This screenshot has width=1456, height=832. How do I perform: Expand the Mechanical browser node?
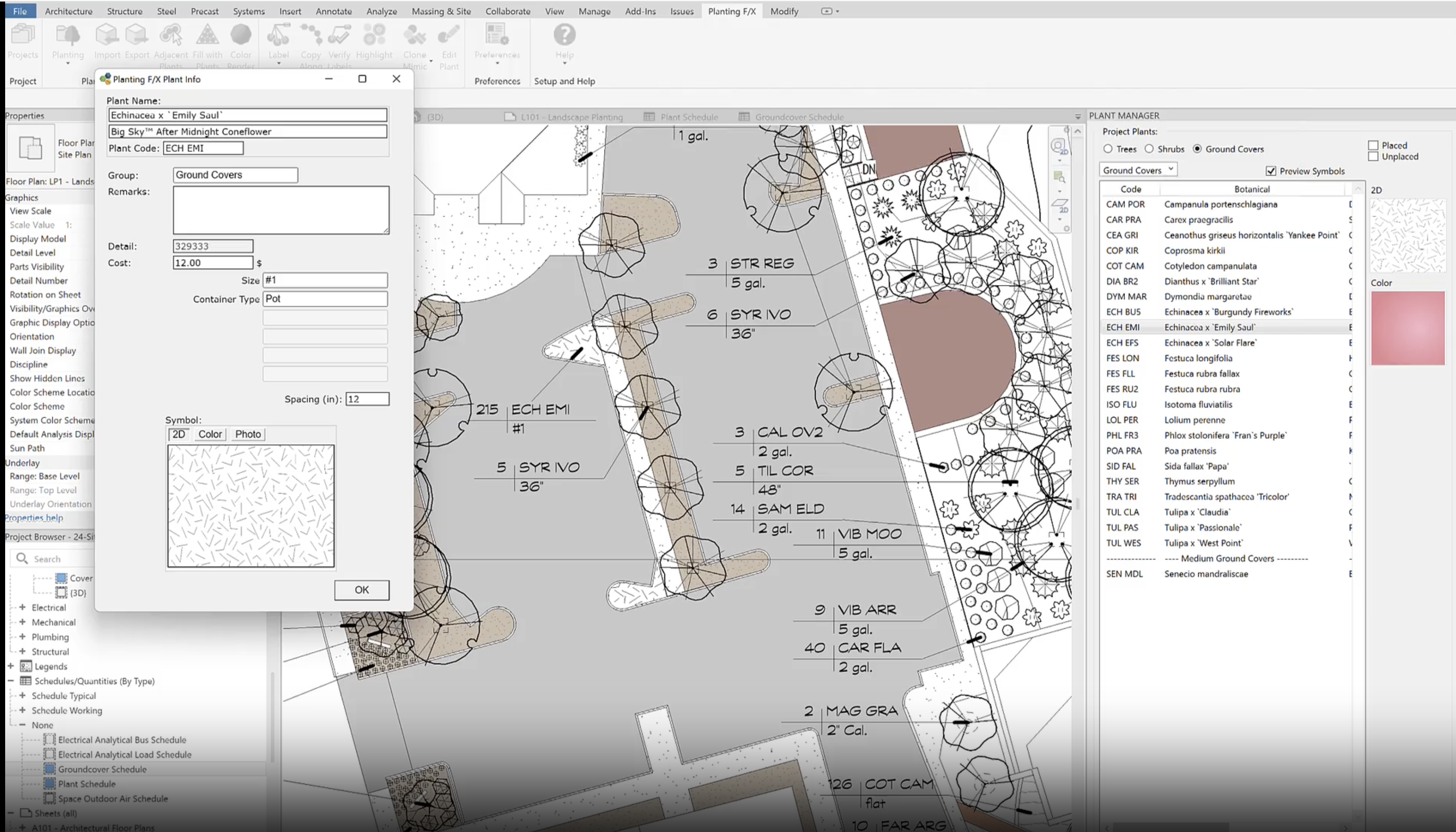click(22, 622)
